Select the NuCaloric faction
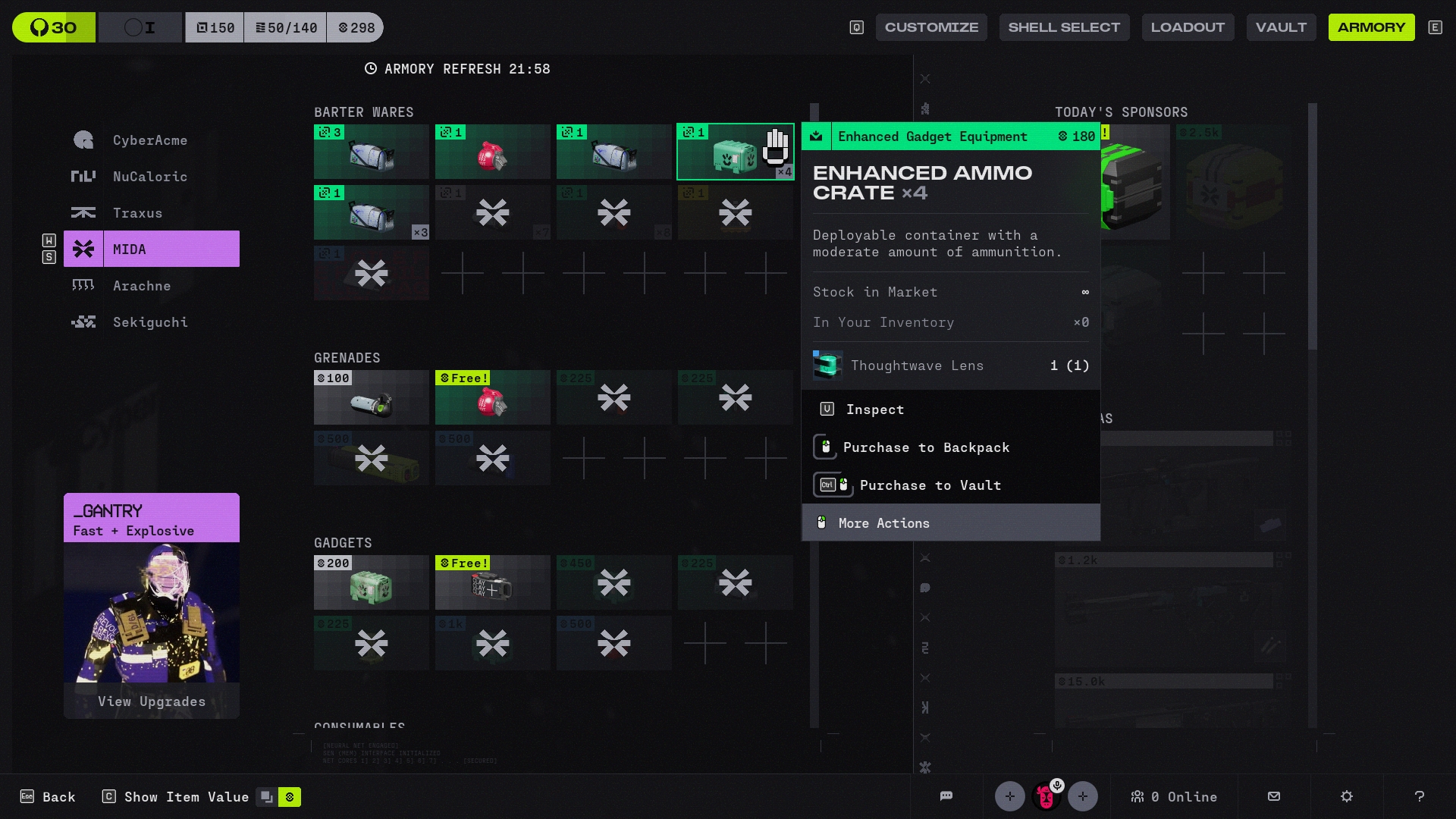1456x819 pixels. [x=150, y=177]
